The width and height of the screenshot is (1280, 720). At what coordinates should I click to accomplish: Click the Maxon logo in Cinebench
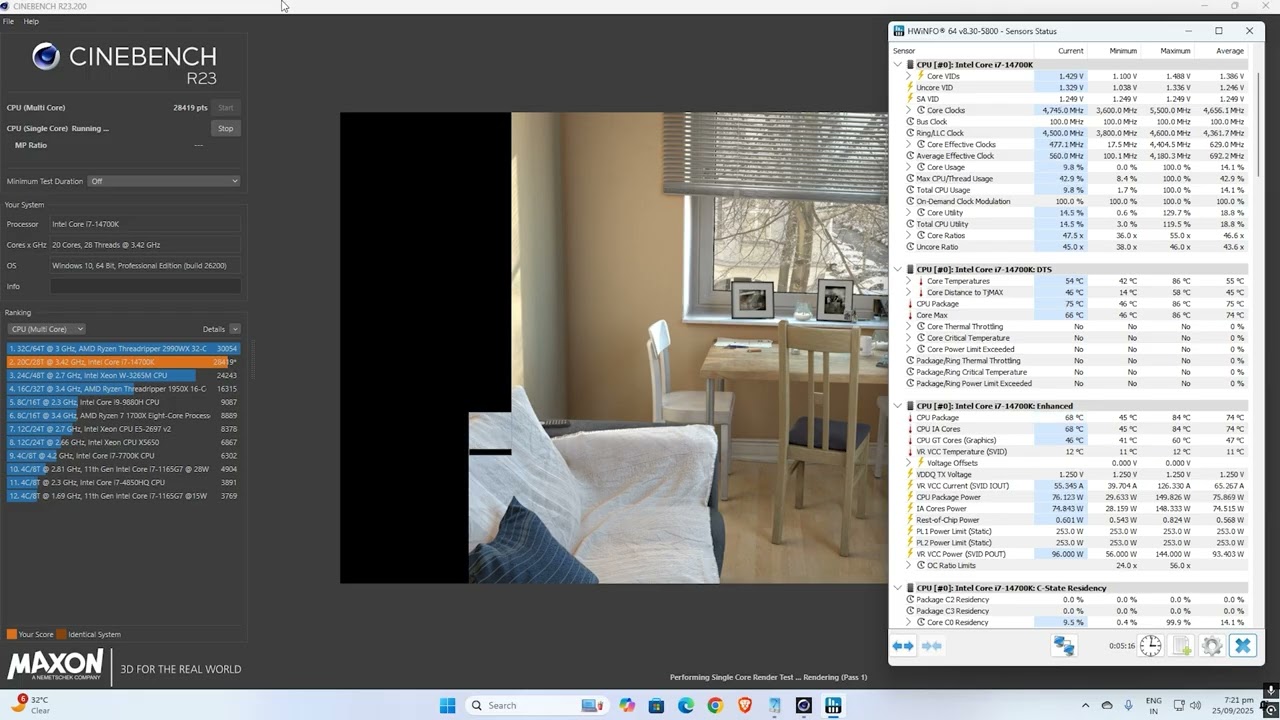click(55, 665)
